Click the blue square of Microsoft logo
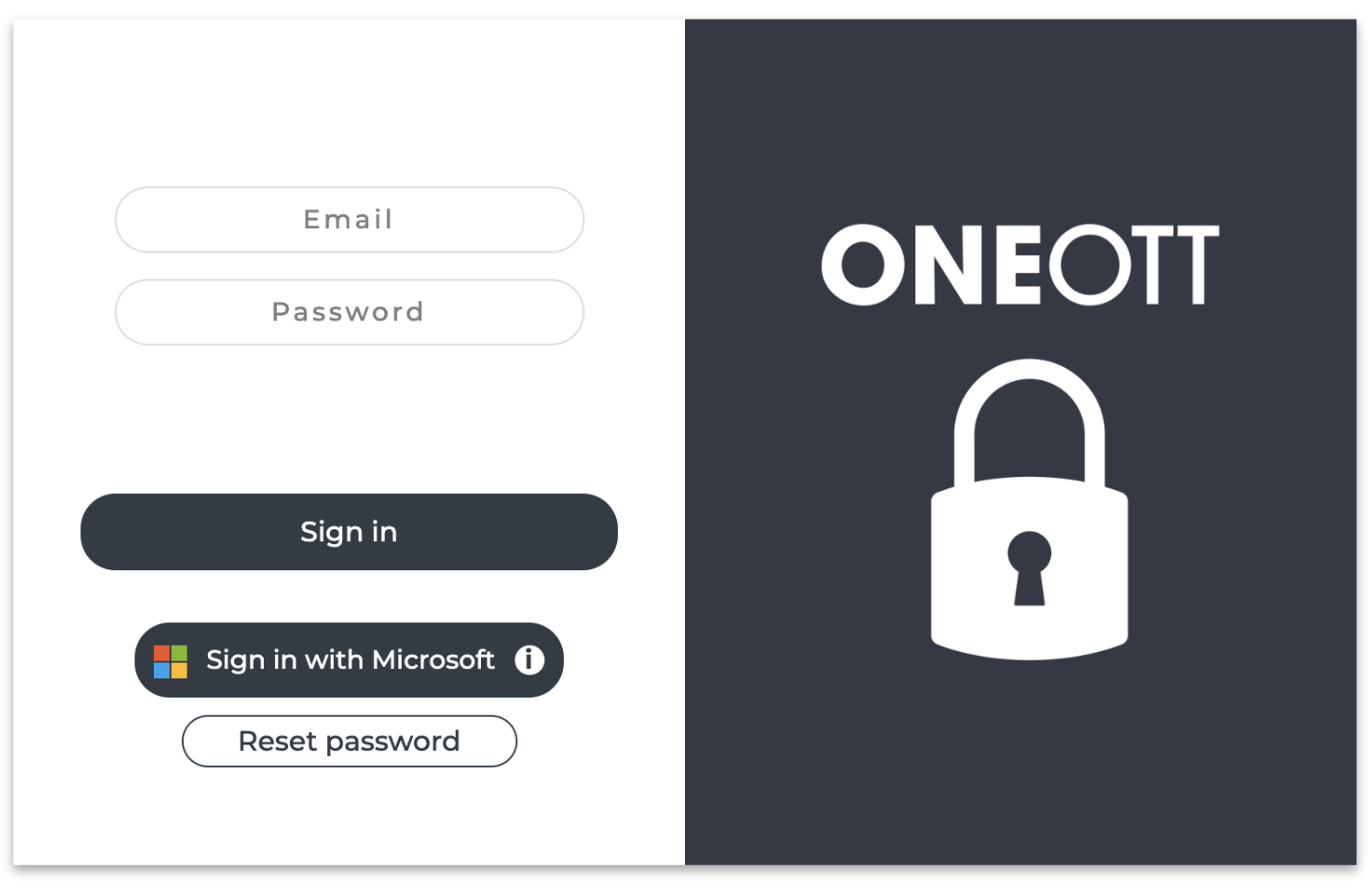The image size is (1372, 889). pyautogui.click(x=162, y=670)
